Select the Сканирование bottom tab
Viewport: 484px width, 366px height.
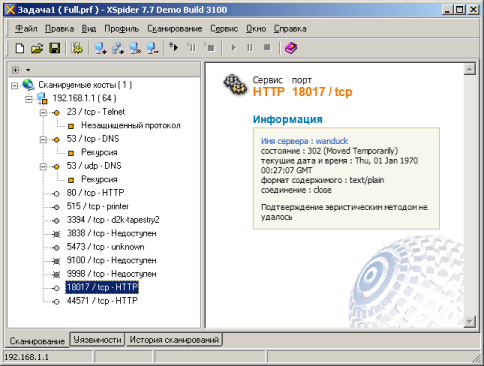37,341
